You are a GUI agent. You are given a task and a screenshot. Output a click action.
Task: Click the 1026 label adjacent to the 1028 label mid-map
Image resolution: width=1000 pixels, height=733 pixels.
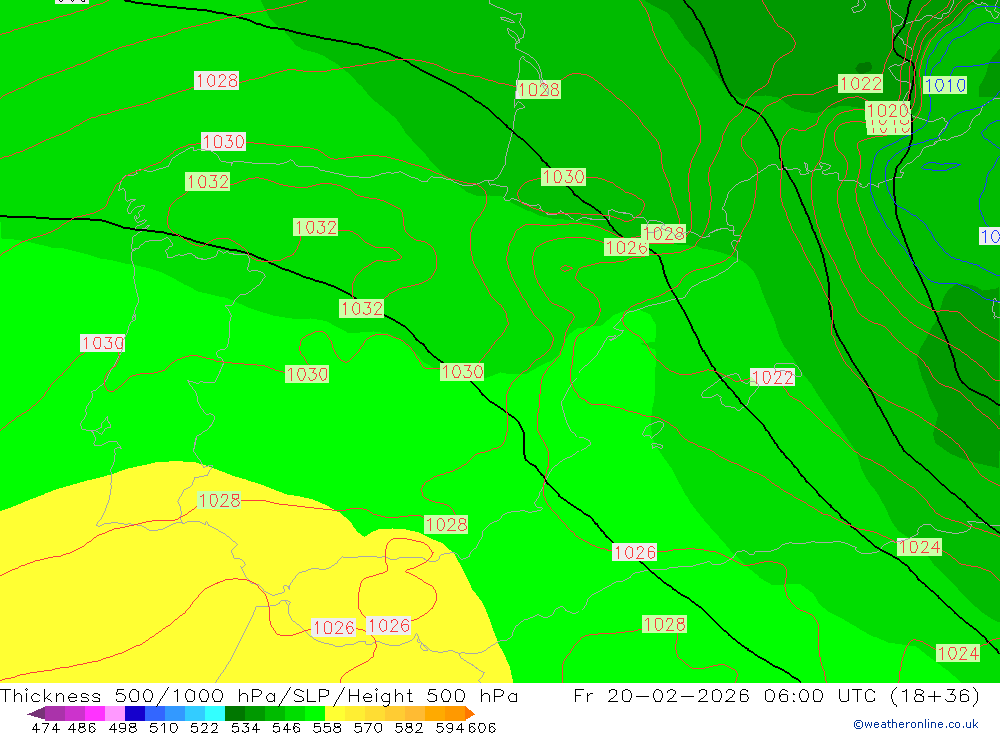click(x=626, y=248)
